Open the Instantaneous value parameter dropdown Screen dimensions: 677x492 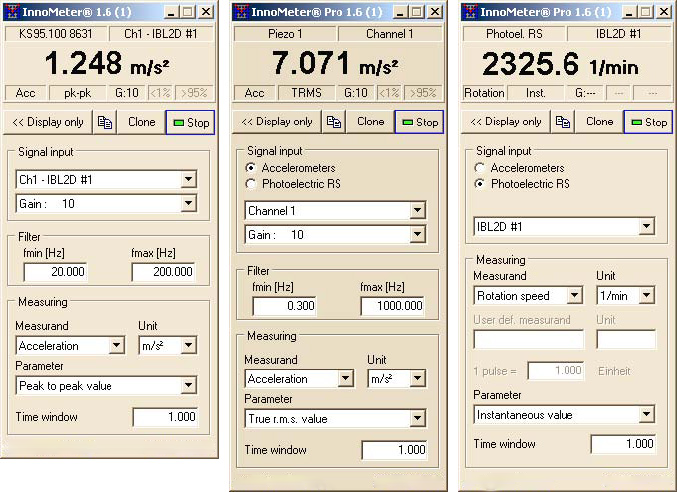pos(647,414)
